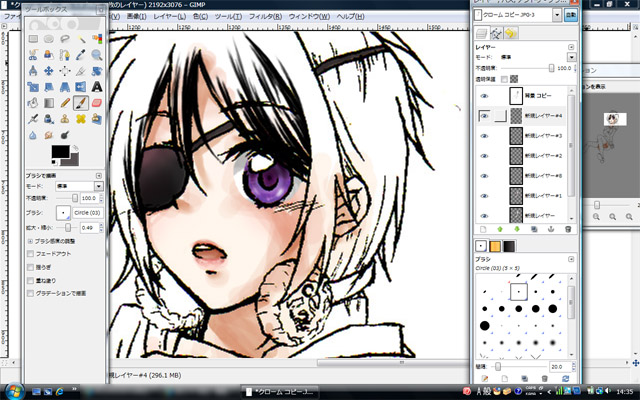Enable the 重ね塗り checkbox
The width and height of the screenshot is (640, 400).
(30, 280)
